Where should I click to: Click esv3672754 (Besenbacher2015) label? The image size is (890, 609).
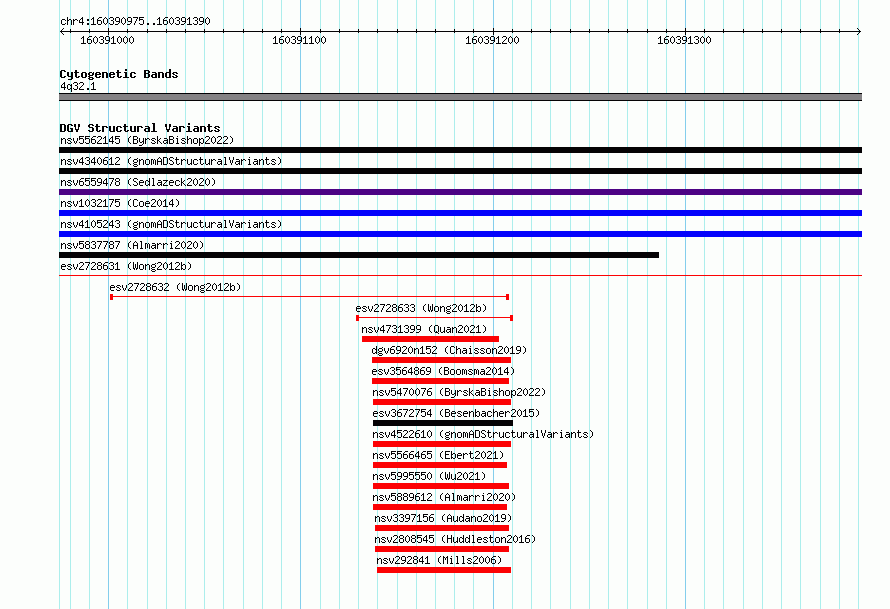456,413
